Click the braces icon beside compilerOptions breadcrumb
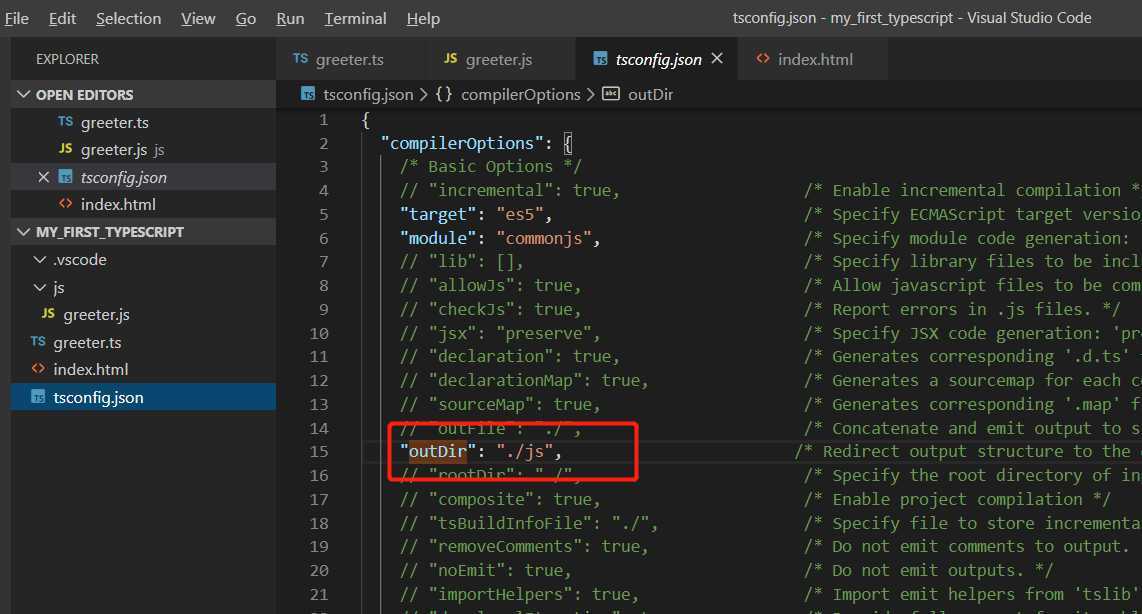Screen dimensions: 1142x614 (444, 94)
